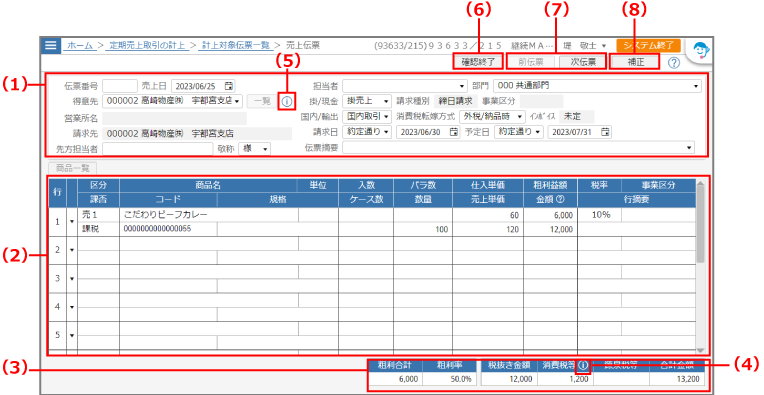Image resolution: width=764 pixels, height=395 pixels.
Task: Click 仕入単価 cell 60
Action: (488, 215)
